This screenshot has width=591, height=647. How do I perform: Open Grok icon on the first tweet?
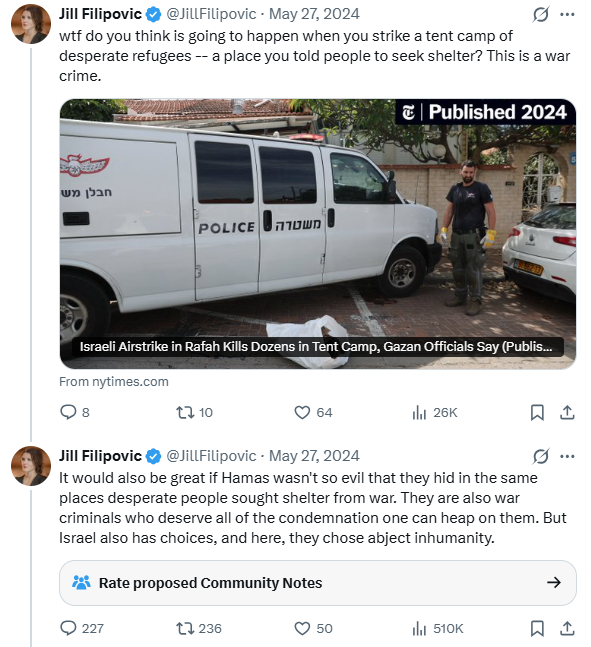click(x=540, y=14)
